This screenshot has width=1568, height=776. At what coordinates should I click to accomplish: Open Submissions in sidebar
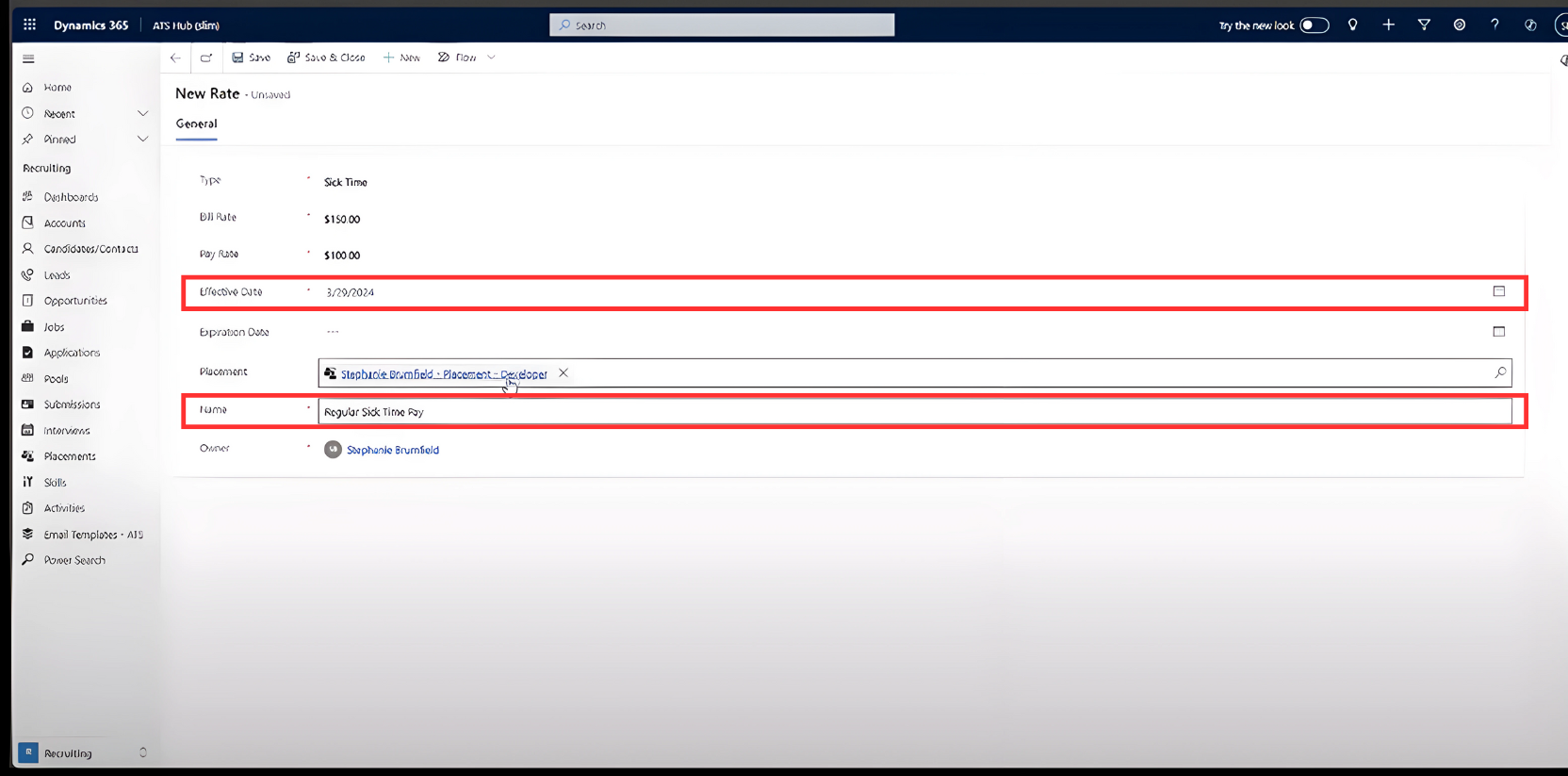click(72, 405)
